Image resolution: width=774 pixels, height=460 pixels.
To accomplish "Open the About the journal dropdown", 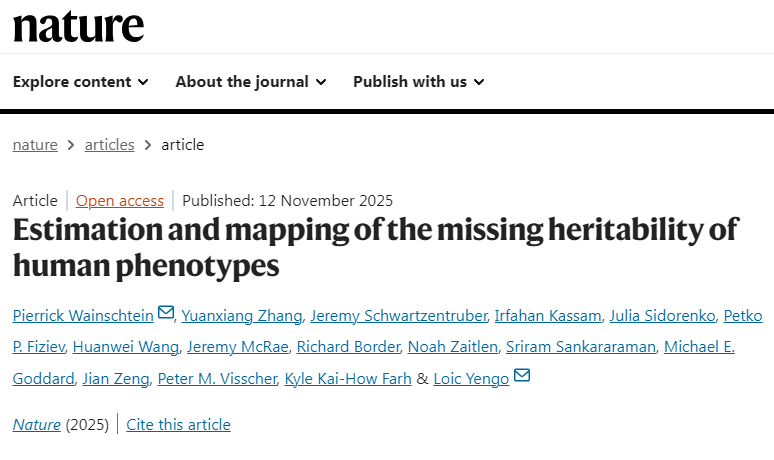I will (x=250, y=82).
